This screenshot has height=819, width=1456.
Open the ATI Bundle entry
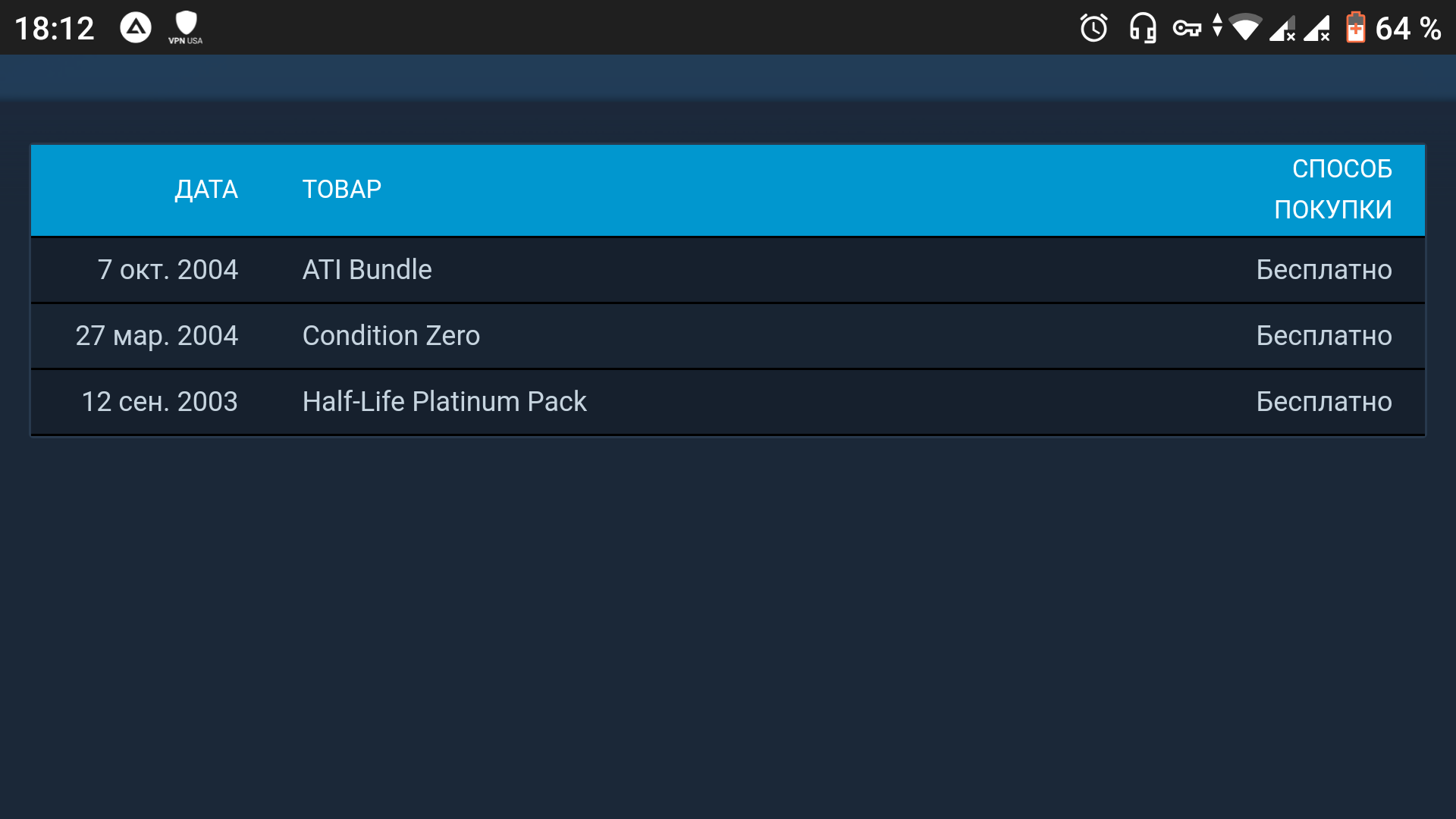point(367,270)
